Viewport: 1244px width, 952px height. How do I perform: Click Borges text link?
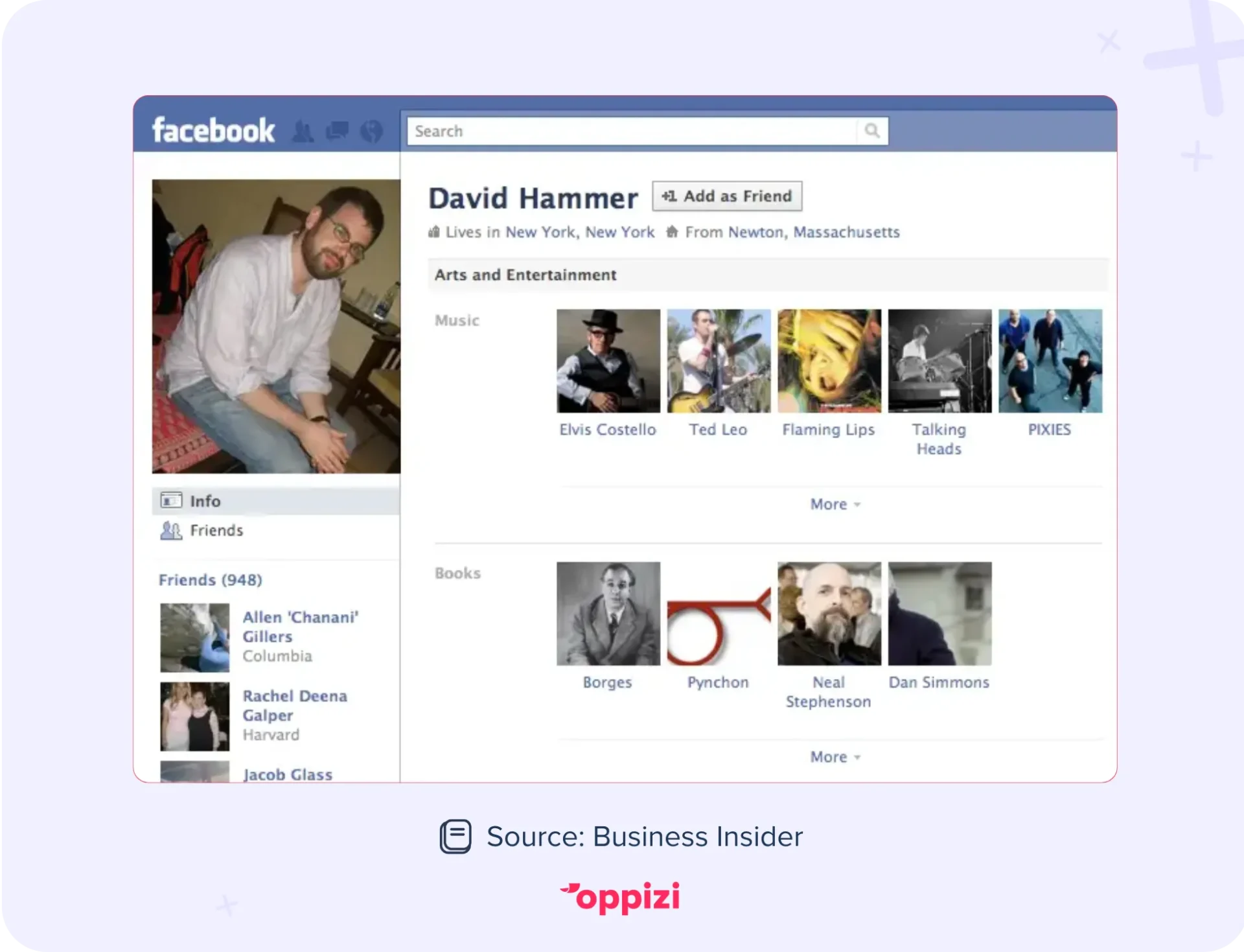pyautogui.click(x=607, y=682)
